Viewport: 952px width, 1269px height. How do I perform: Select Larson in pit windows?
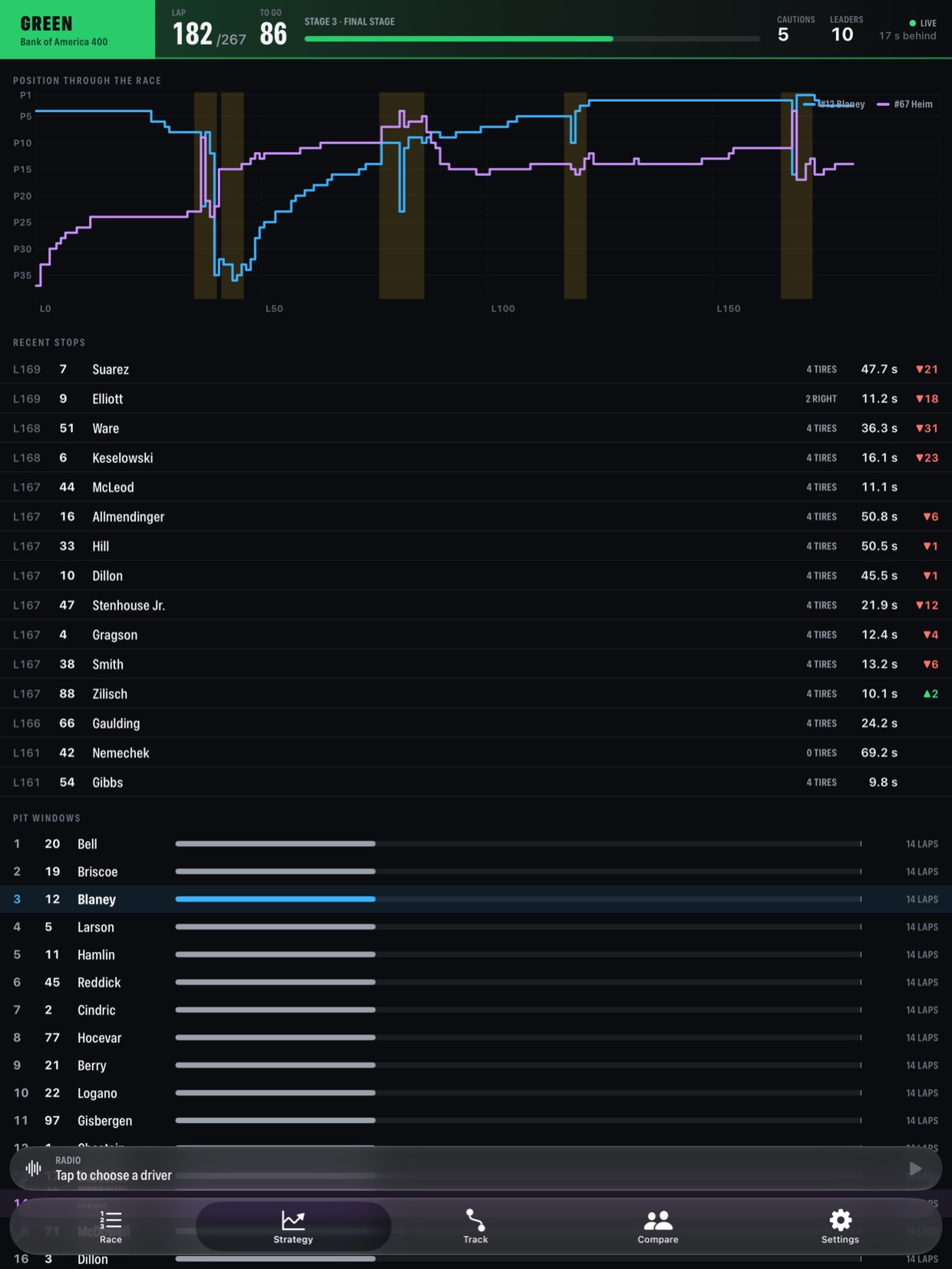click(x=476, y=927)
